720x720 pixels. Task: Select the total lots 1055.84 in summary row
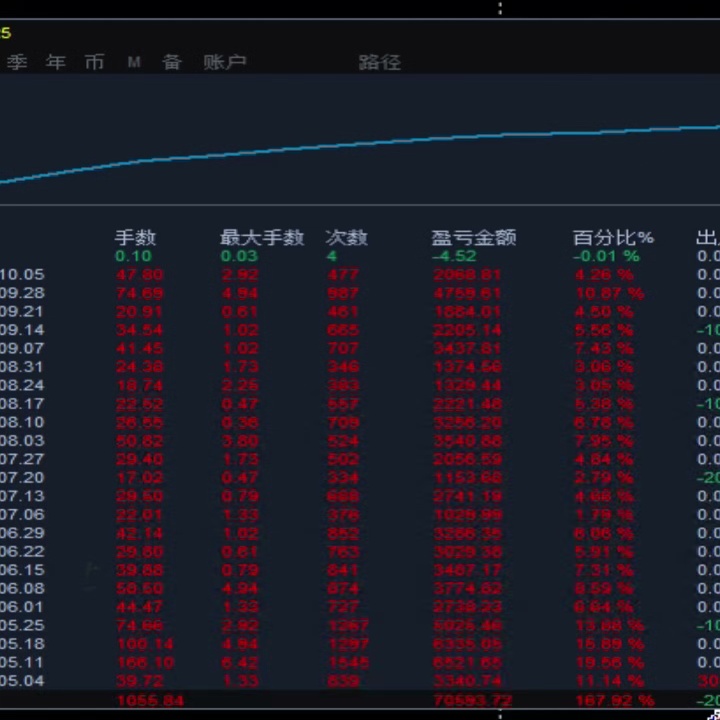point(150,700)
